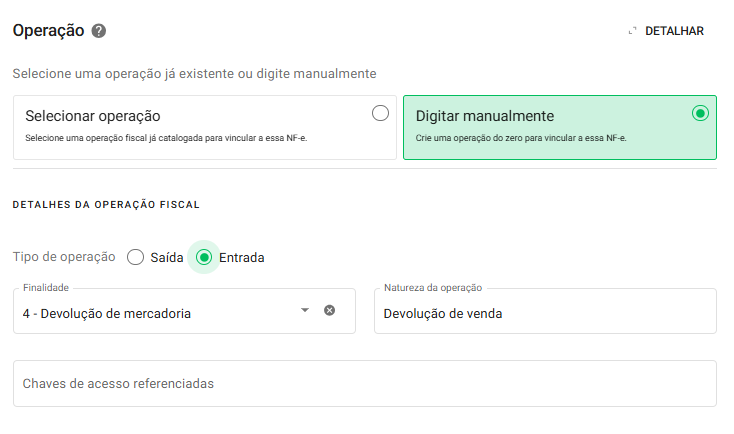Click the 'Digitar manualmente' card title
Image resolution: width=734 pixels, height=434 pixels.
[x=484, y=116]
